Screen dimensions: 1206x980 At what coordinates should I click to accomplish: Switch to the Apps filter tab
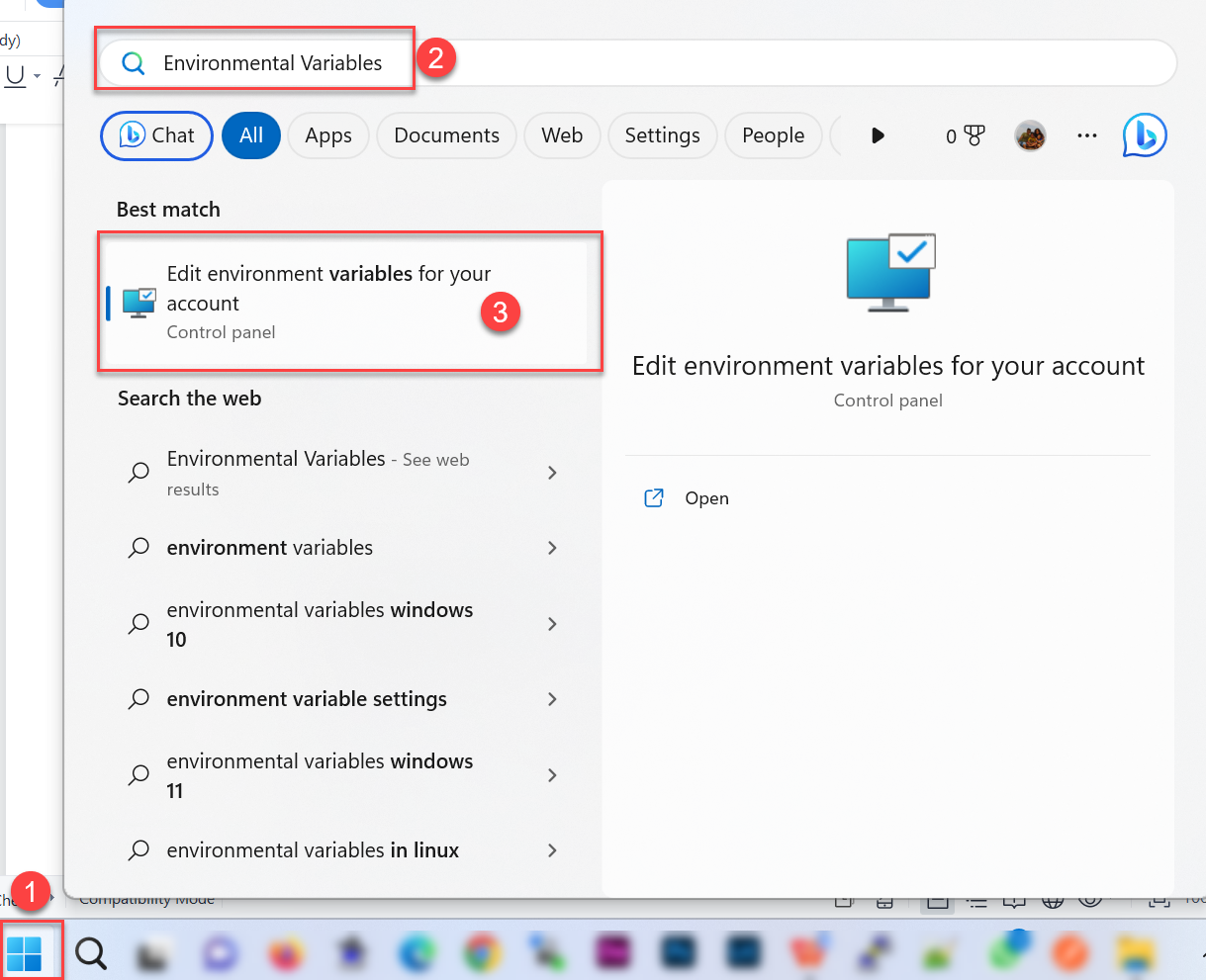click(x=327, y=135)
